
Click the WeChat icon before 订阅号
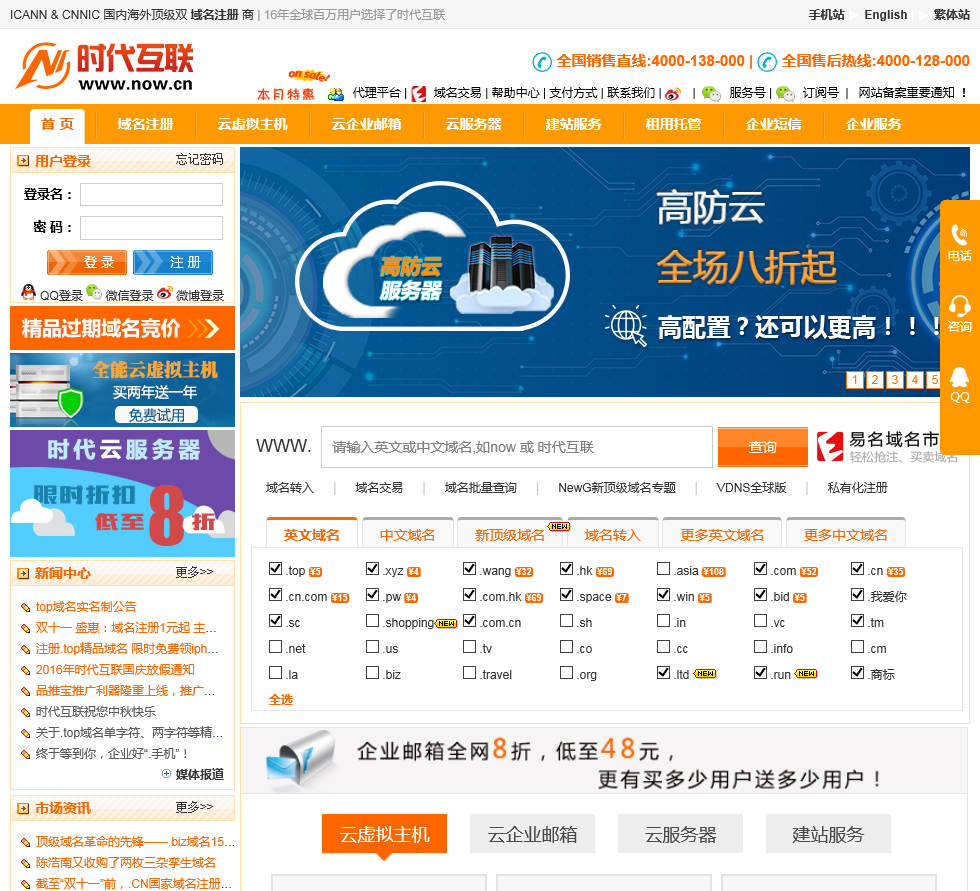786,94
